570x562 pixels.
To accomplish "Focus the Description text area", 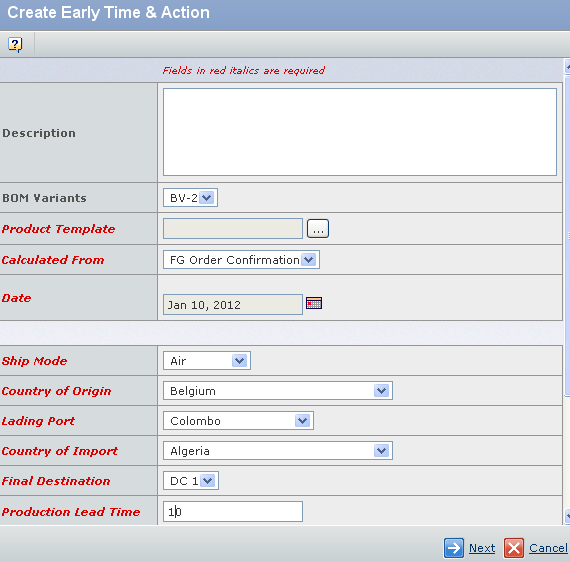I will 360,132.
